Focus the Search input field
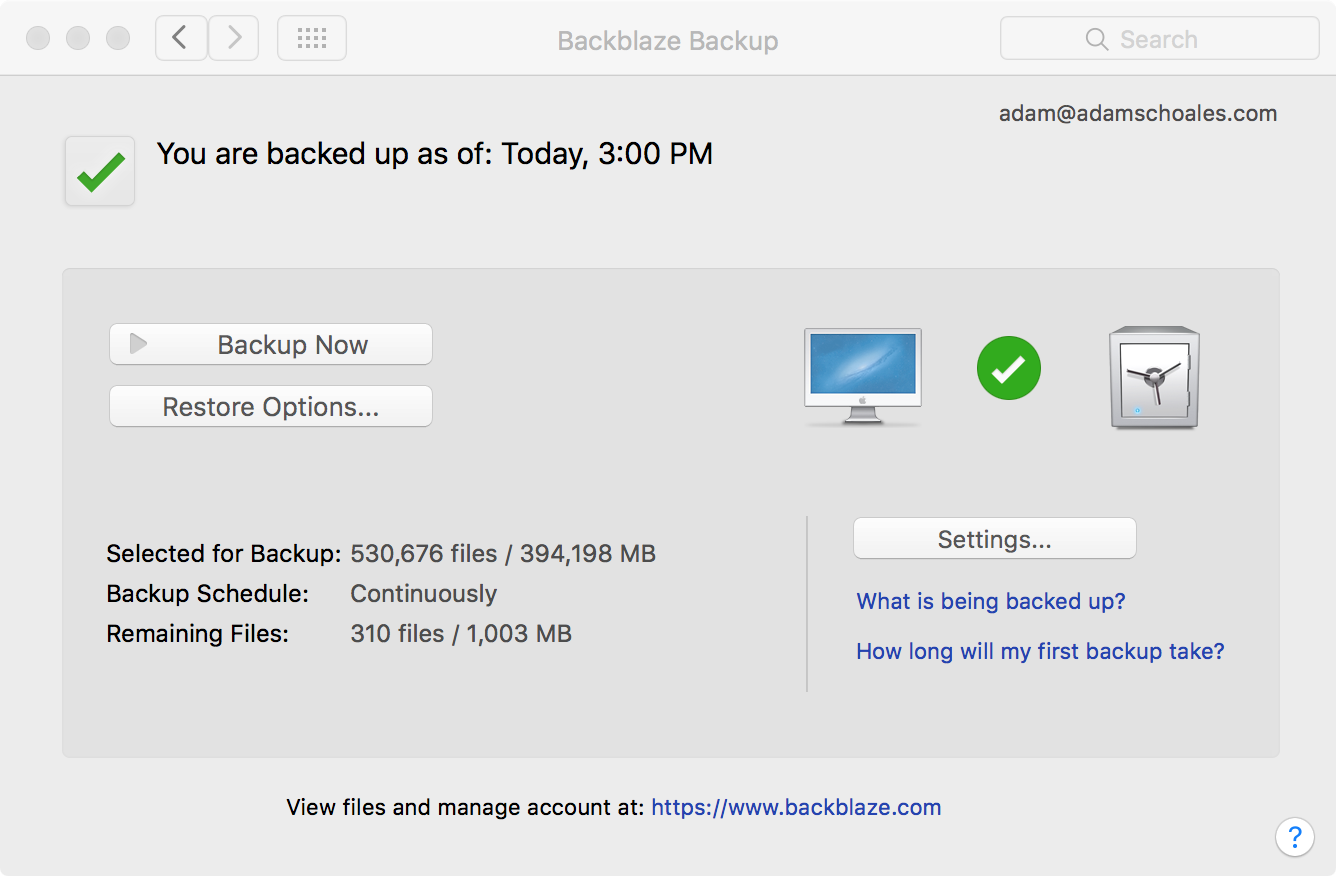Screen dimensions: 1336x876 (x=1160, y=39)
